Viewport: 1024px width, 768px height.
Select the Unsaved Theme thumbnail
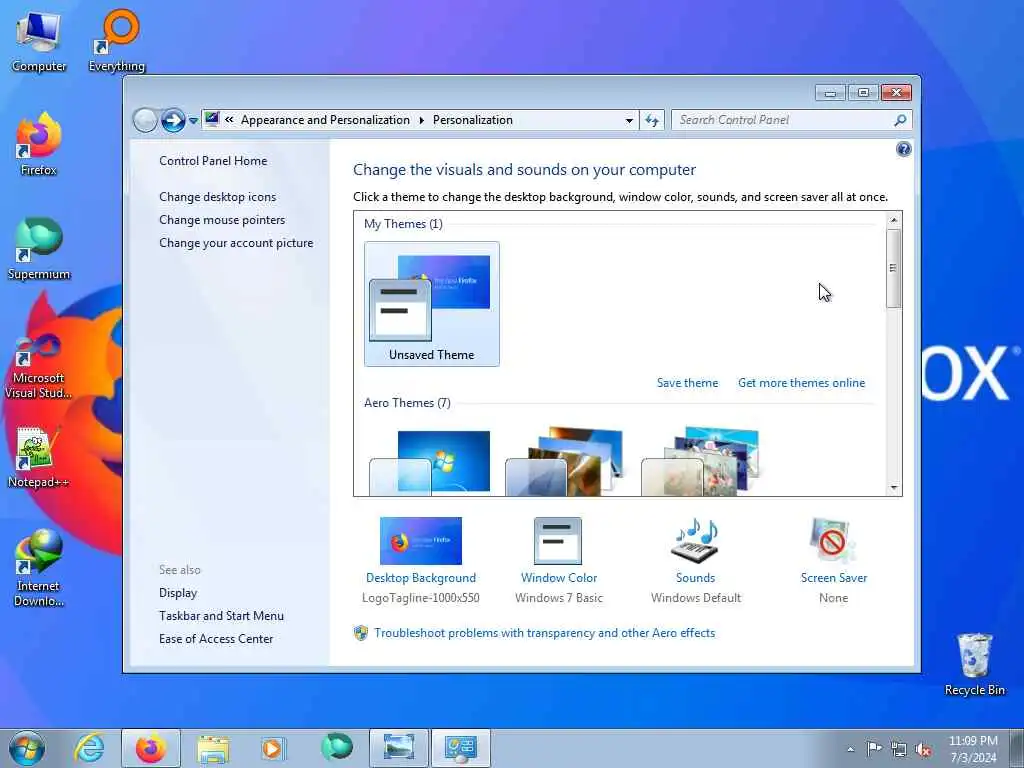(432, 304)
